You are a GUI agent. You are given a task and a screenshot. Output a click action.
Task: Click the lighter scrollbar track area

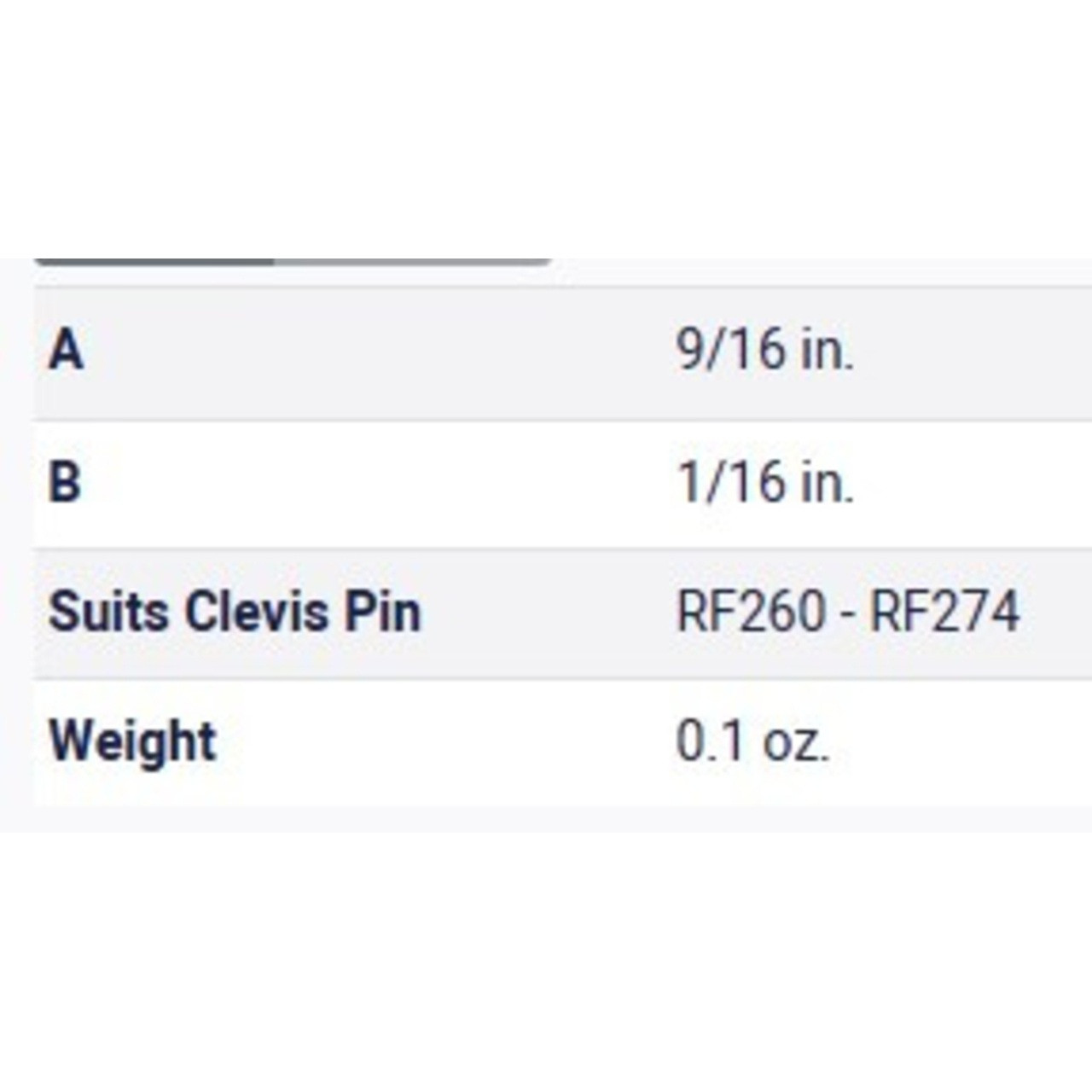413,261
